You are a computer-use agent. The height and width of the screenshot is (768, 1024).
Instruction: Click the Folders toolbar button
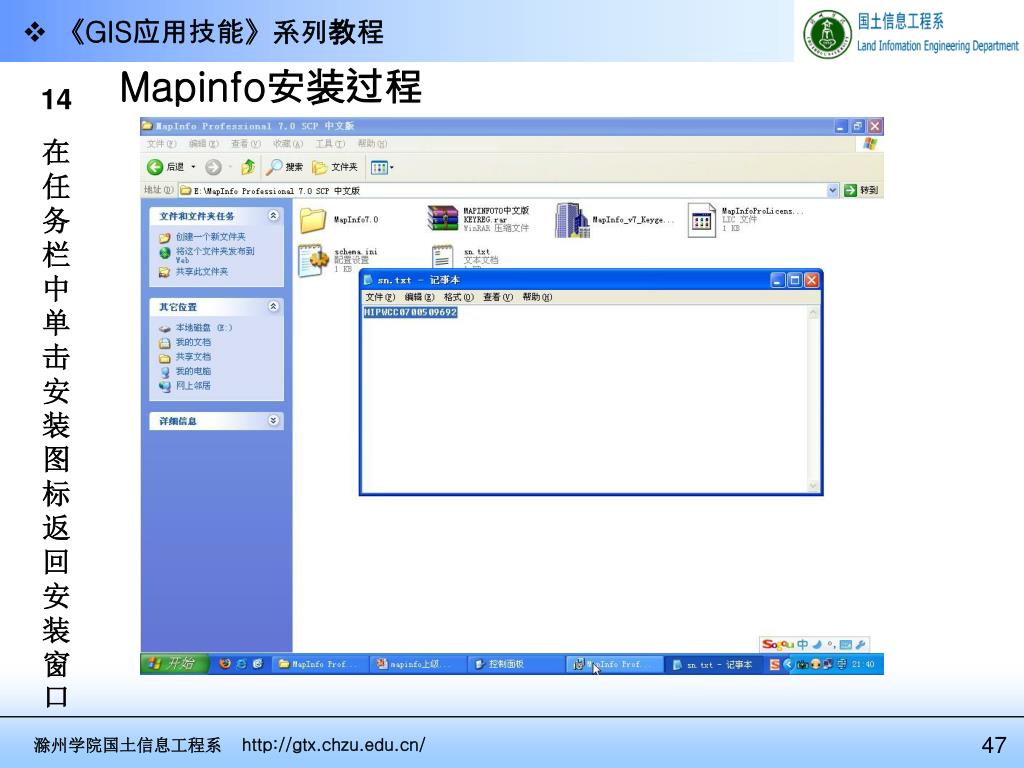point(335,167)
